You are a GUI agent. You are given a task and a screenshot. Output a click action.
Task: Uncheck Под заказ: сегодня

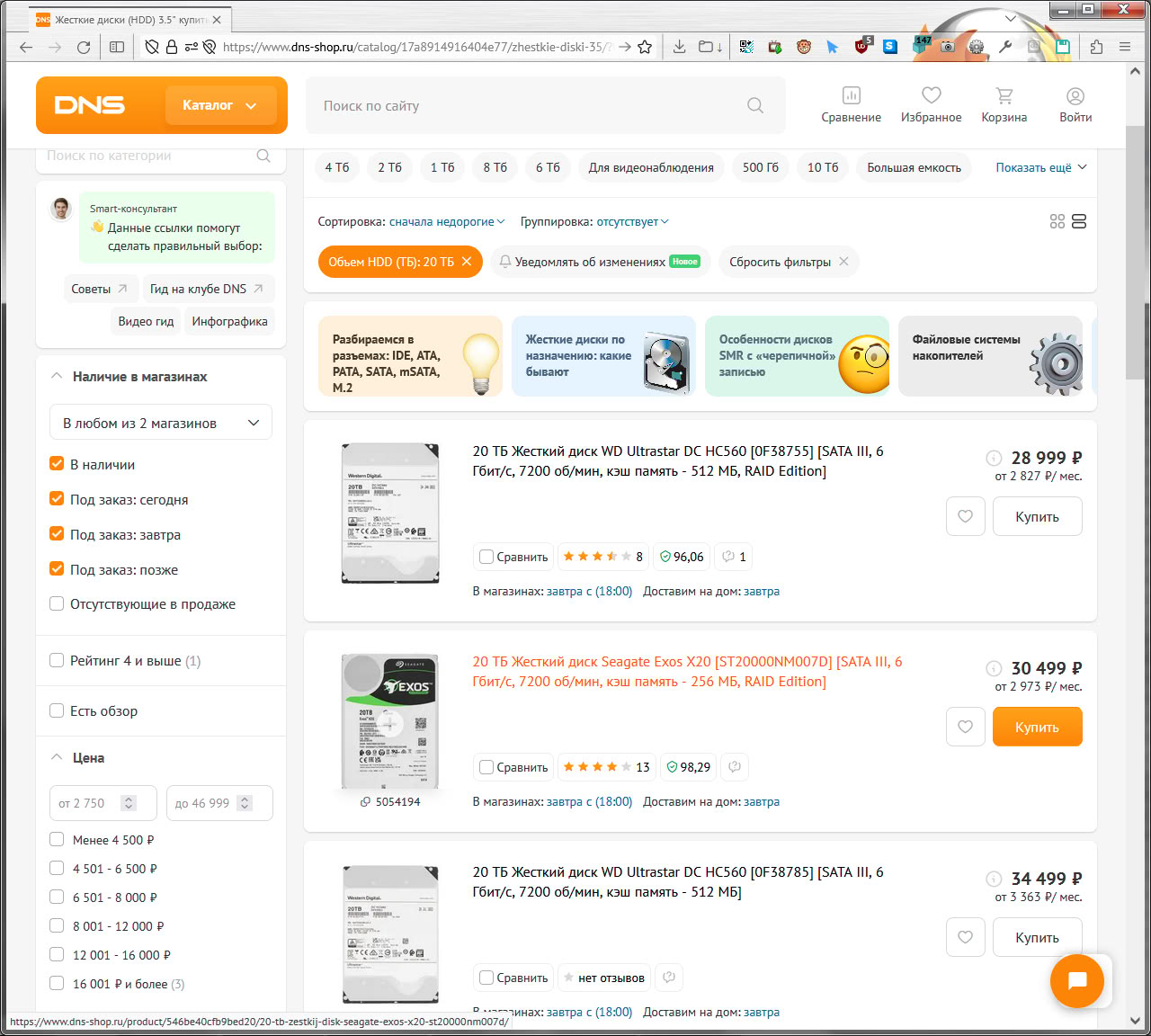pyautogui.click(x=57, y=499)
